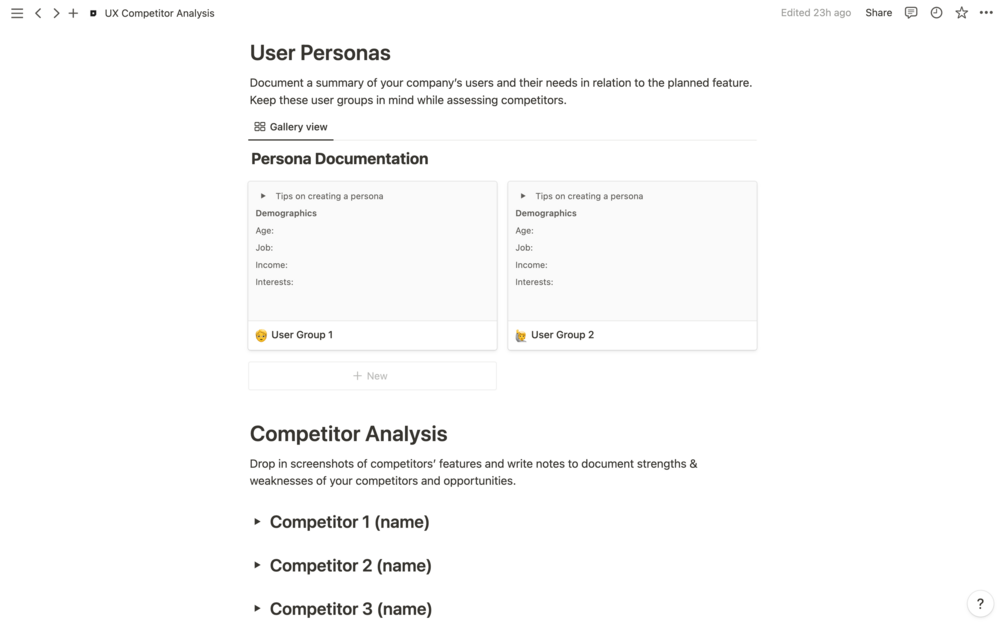
Task: View page history clock icon
Action: [936, 13]
